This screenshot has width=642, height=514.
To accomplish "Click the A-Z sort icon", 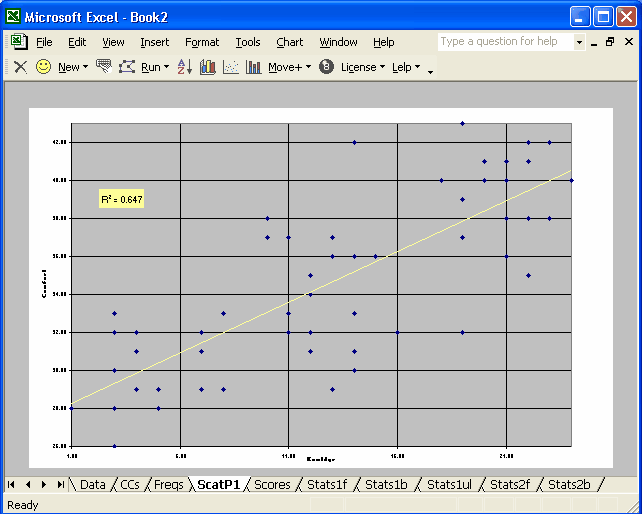I will (x=185, y=67).
